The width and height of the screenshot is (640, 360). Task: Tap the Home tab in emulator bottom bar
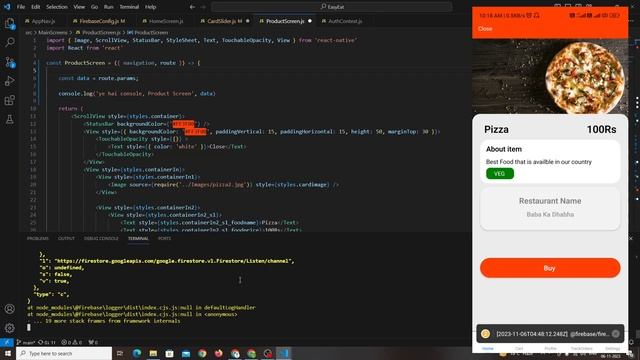point(488,348)
